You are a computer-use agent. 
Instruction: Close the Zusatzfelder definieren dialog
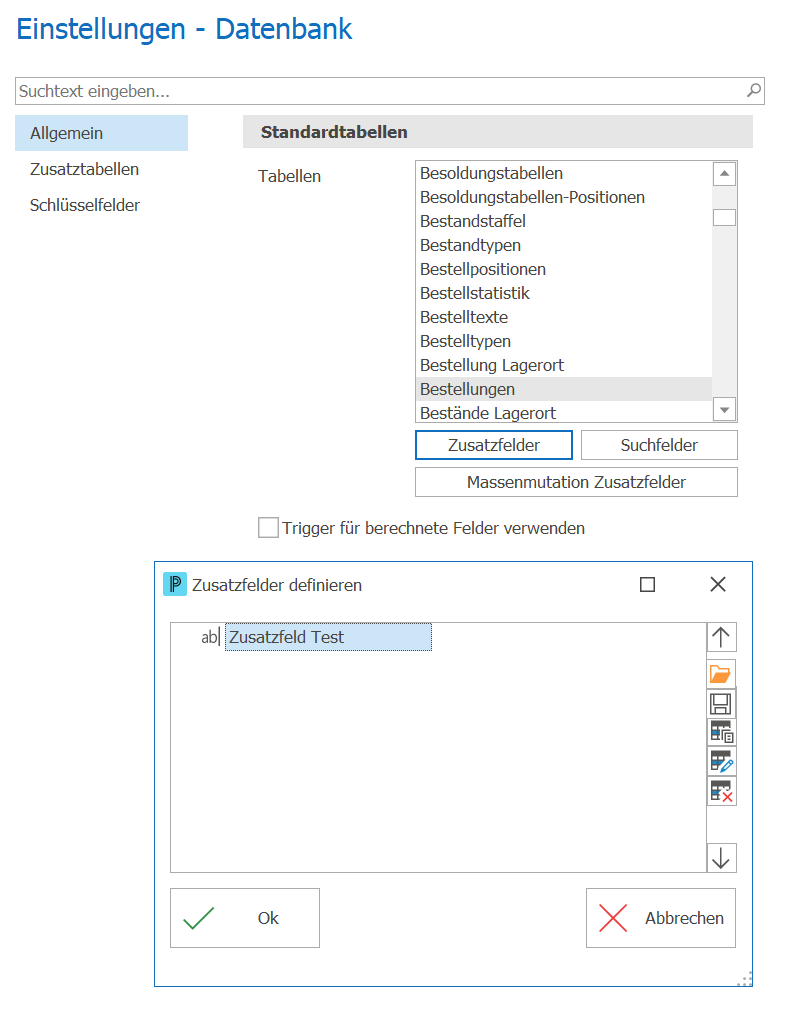718,584
